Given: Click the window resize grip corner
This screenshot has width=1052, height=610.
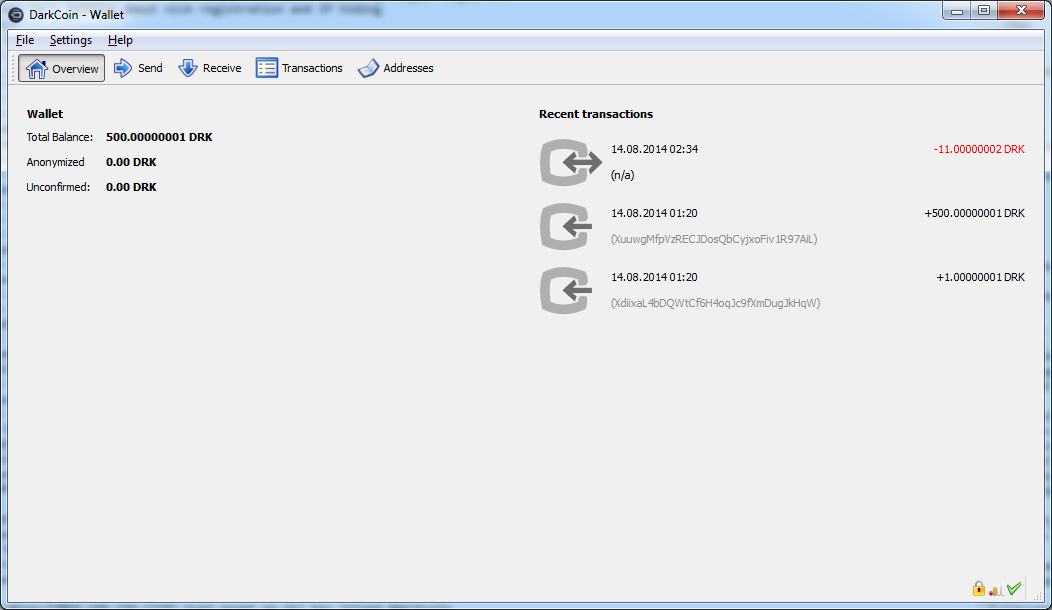Looking at the screenshot, I should (x=1038, y=595).
